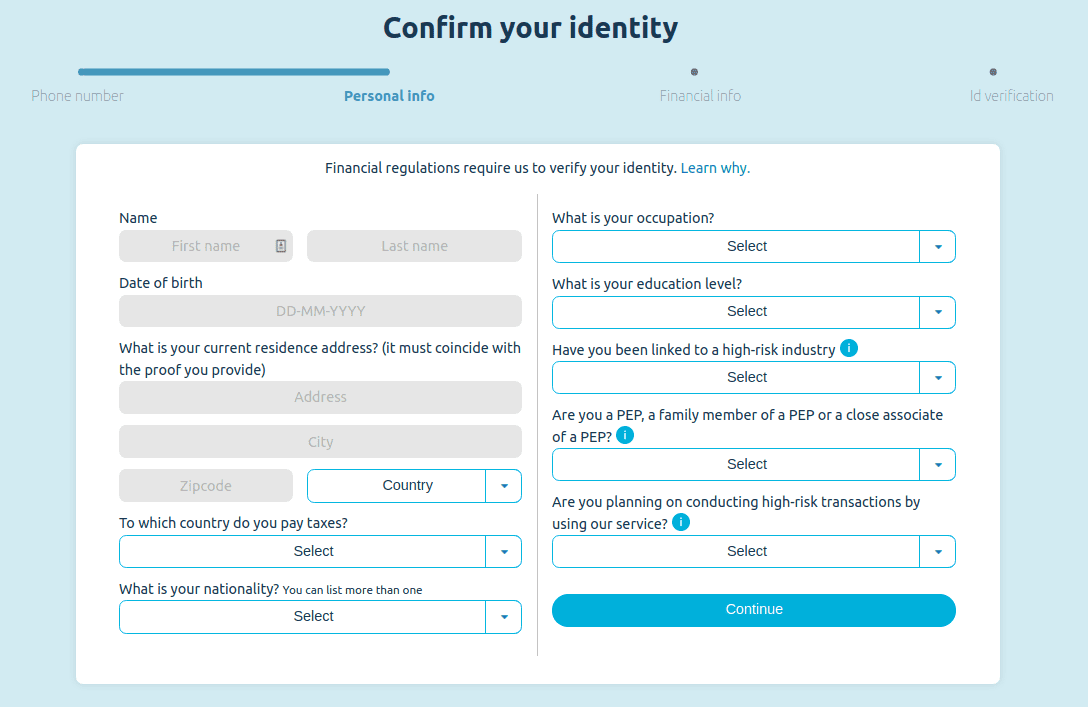Viewport: 1088px width, 707px height.
Task: Switch to the Financial info step
Action: coord(700,96)
